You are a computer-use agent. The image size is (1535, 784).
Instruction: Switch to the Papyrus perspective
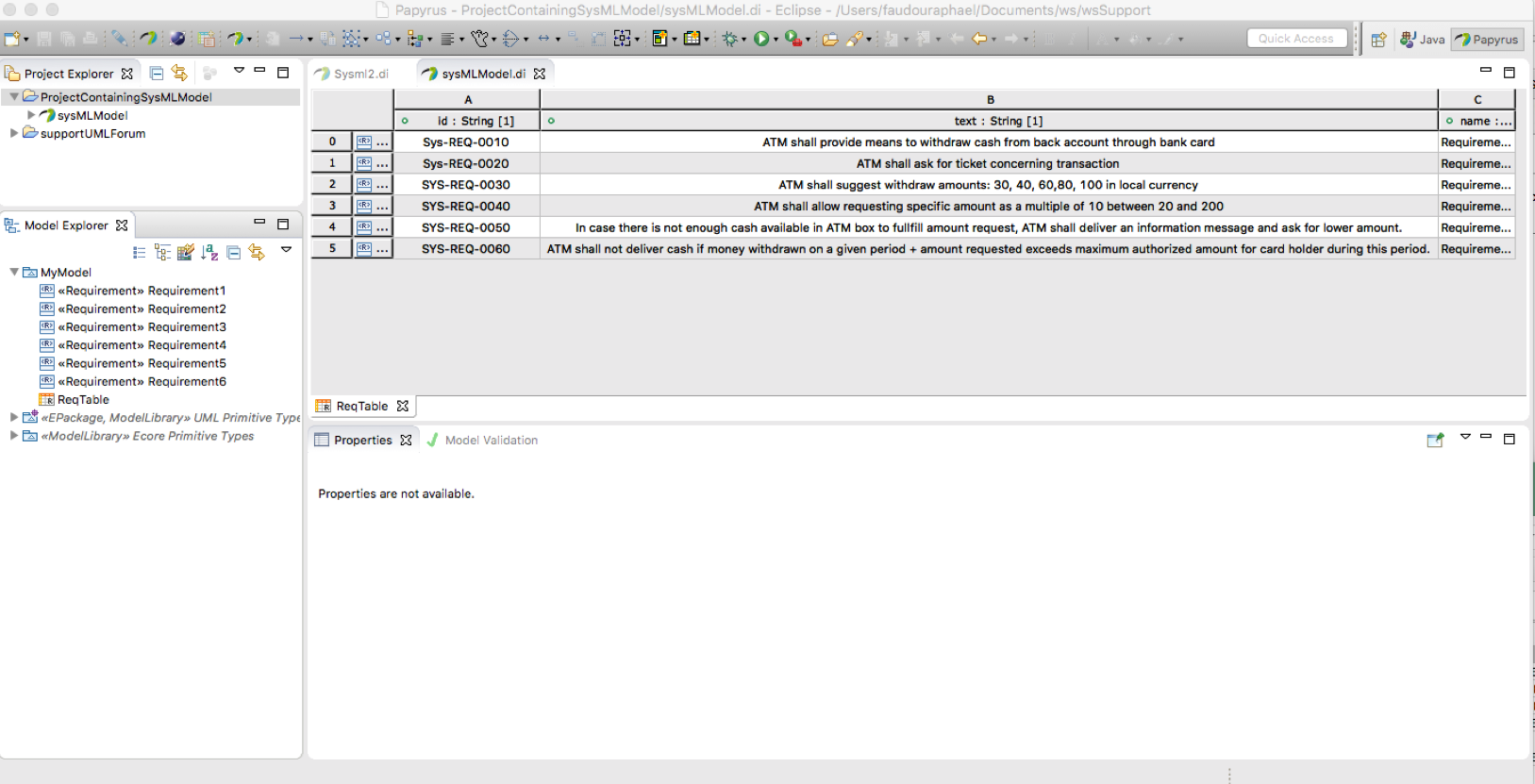click(x=1487, y=40)
